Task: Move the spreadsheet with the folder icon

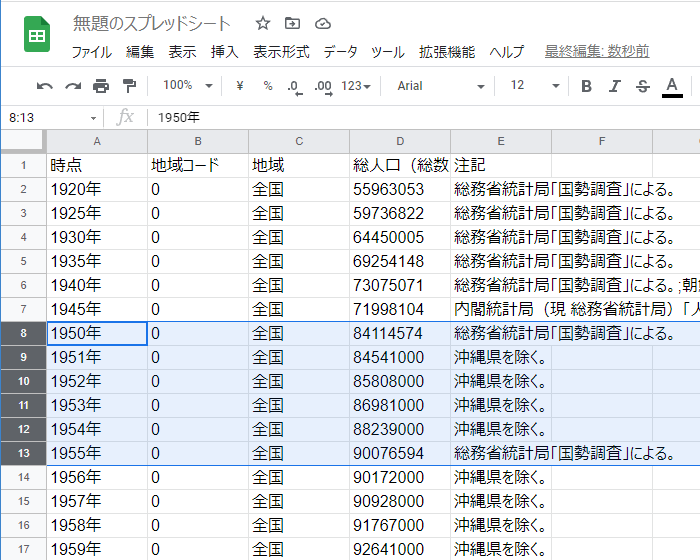Action: (x=292, y=23)
